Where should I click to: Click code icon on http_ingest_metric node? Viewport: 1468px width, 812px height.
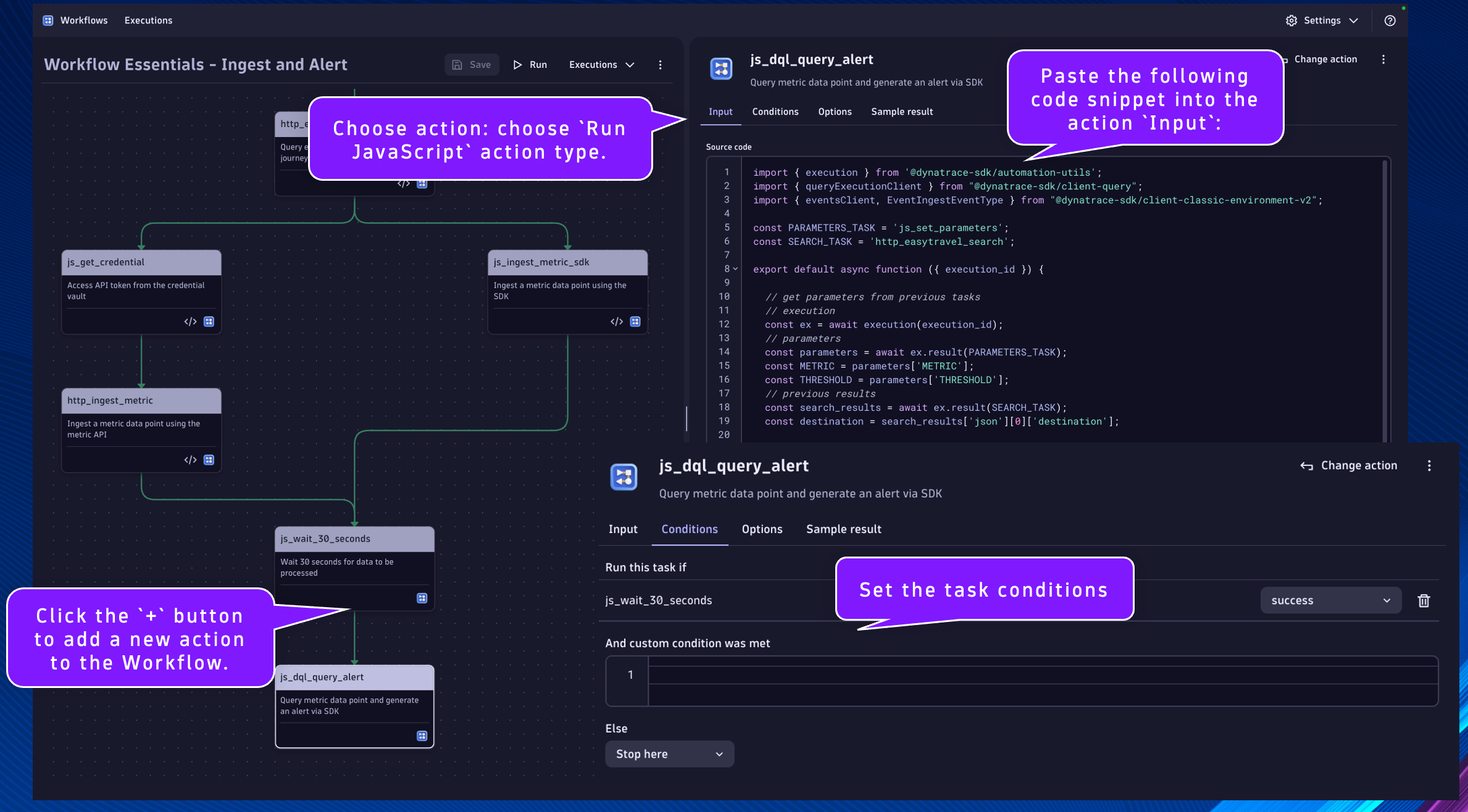click(190, 460)
